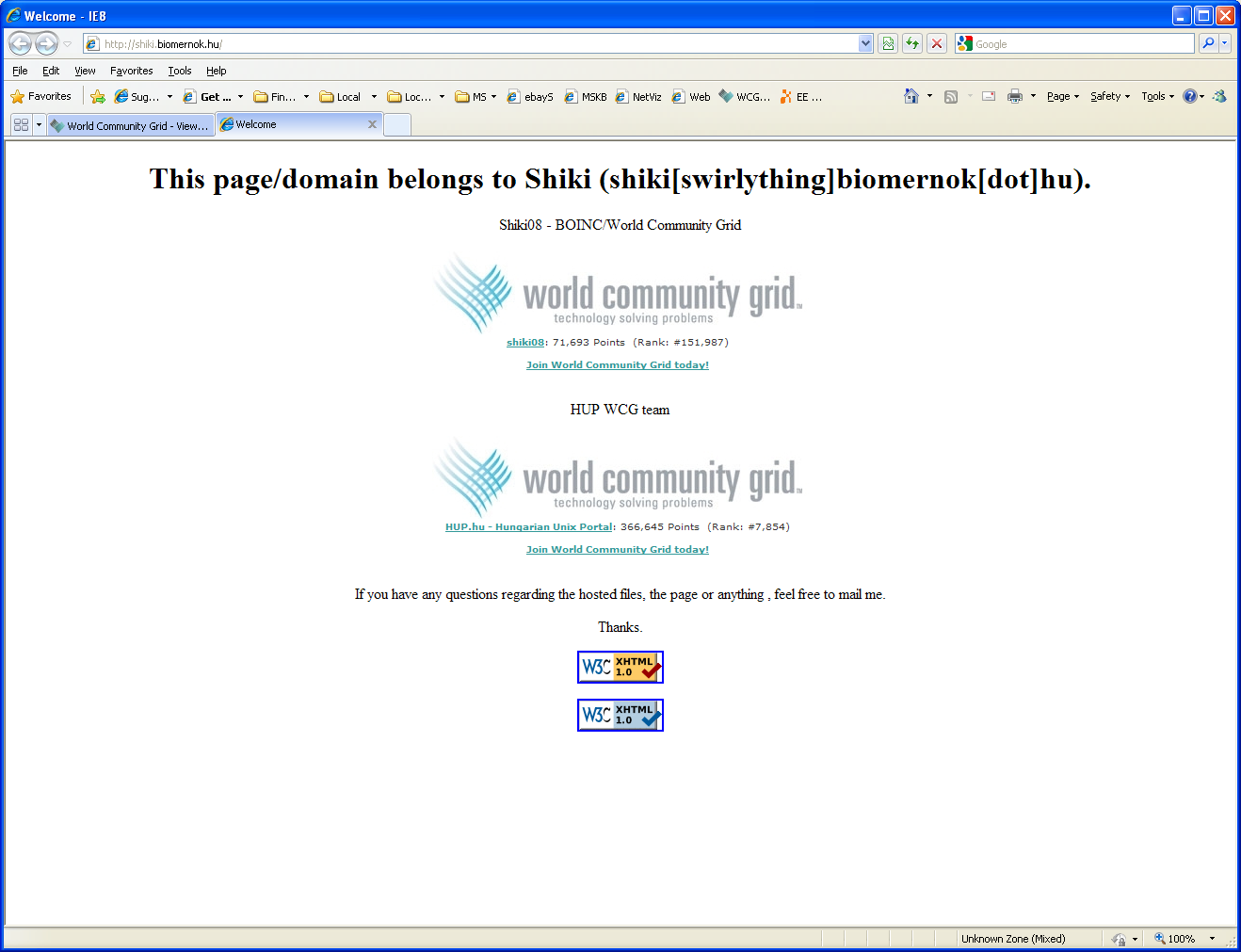Click the search magnifier button
The height and width of the screenshot is (952, 1241).
click(1208, 43)
